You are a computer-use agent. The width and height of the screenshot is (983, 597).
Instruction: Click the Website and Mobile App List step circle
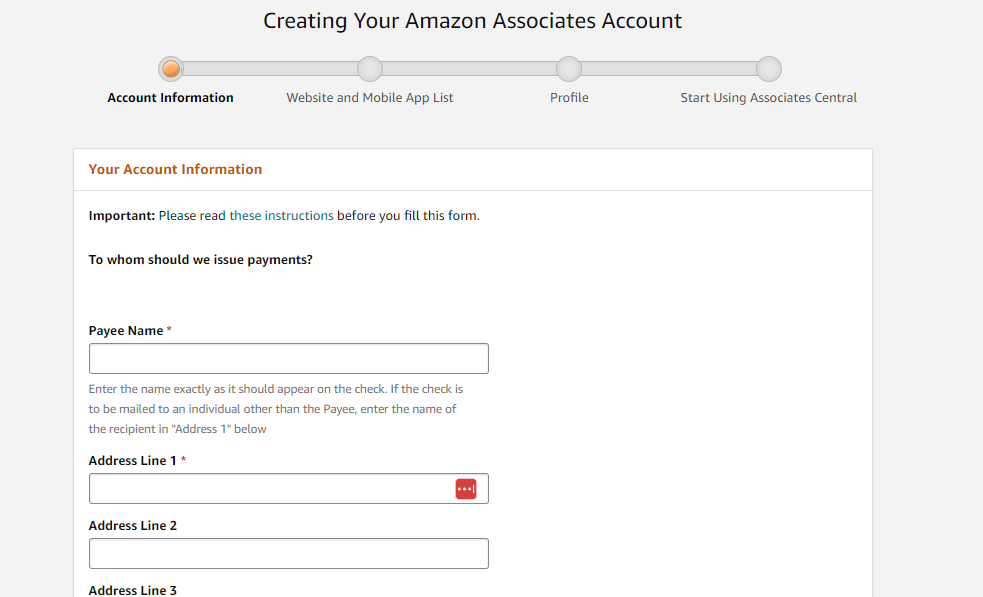pyautogui.click(x=370, y=69)
